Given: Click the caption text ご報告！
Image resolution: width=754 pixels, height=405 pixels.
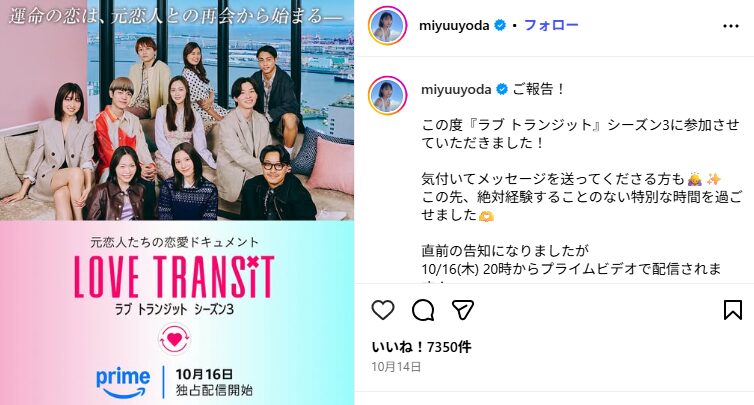Looking at the screenshot, I should [x=538, y=89].
